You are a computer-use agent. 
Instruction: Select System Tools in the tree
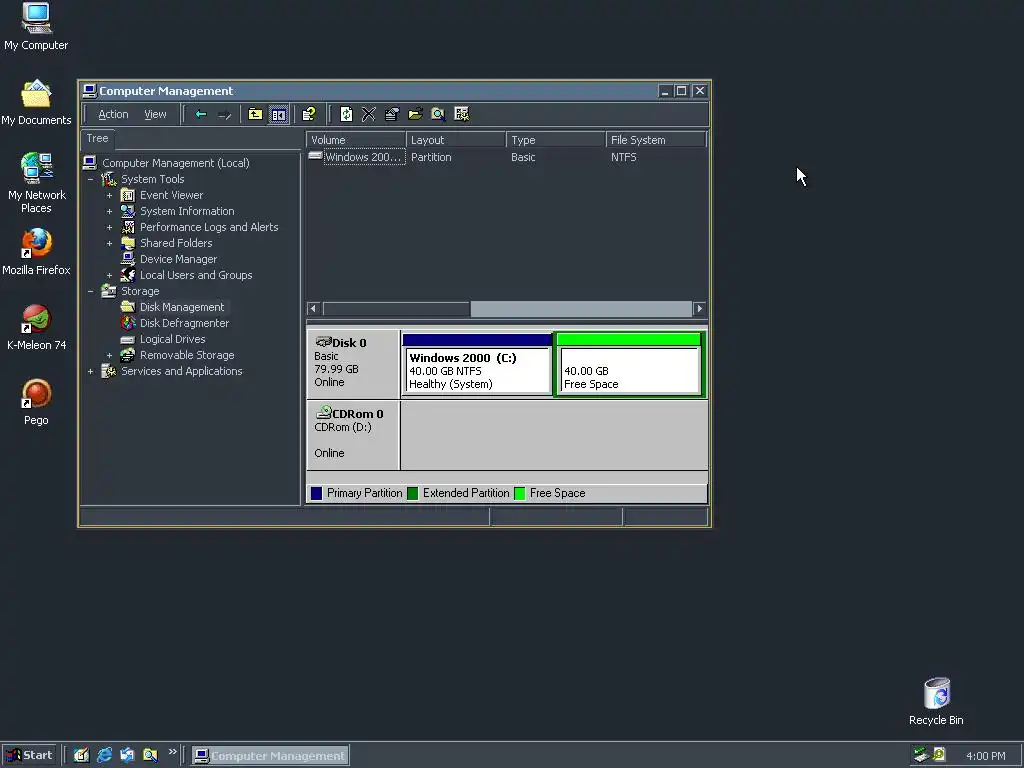[x=153, y=179]
